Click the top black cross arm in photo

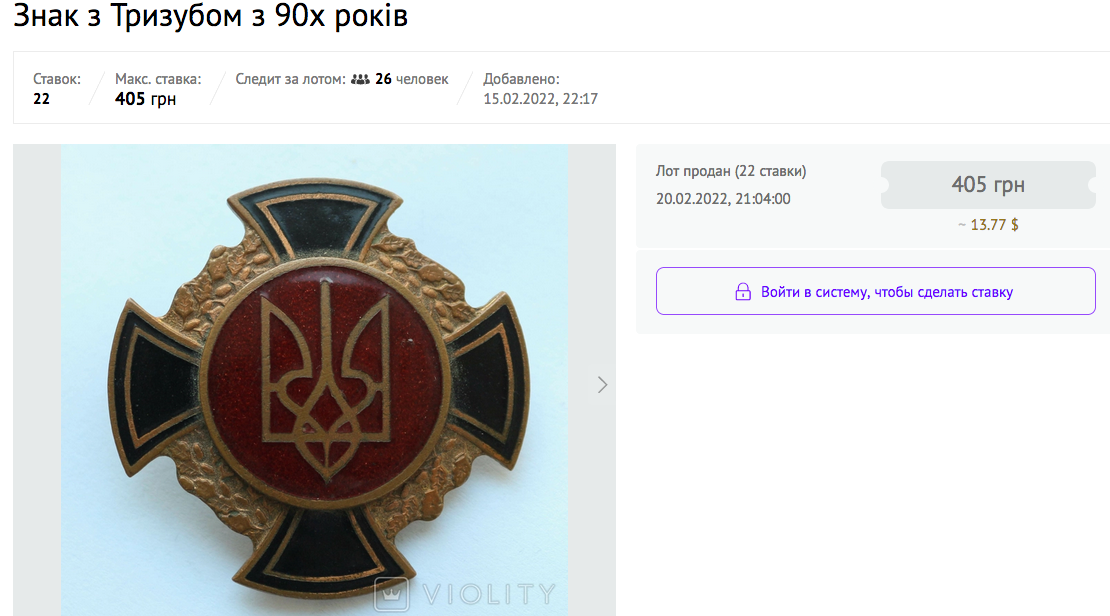tap(316, 217)
